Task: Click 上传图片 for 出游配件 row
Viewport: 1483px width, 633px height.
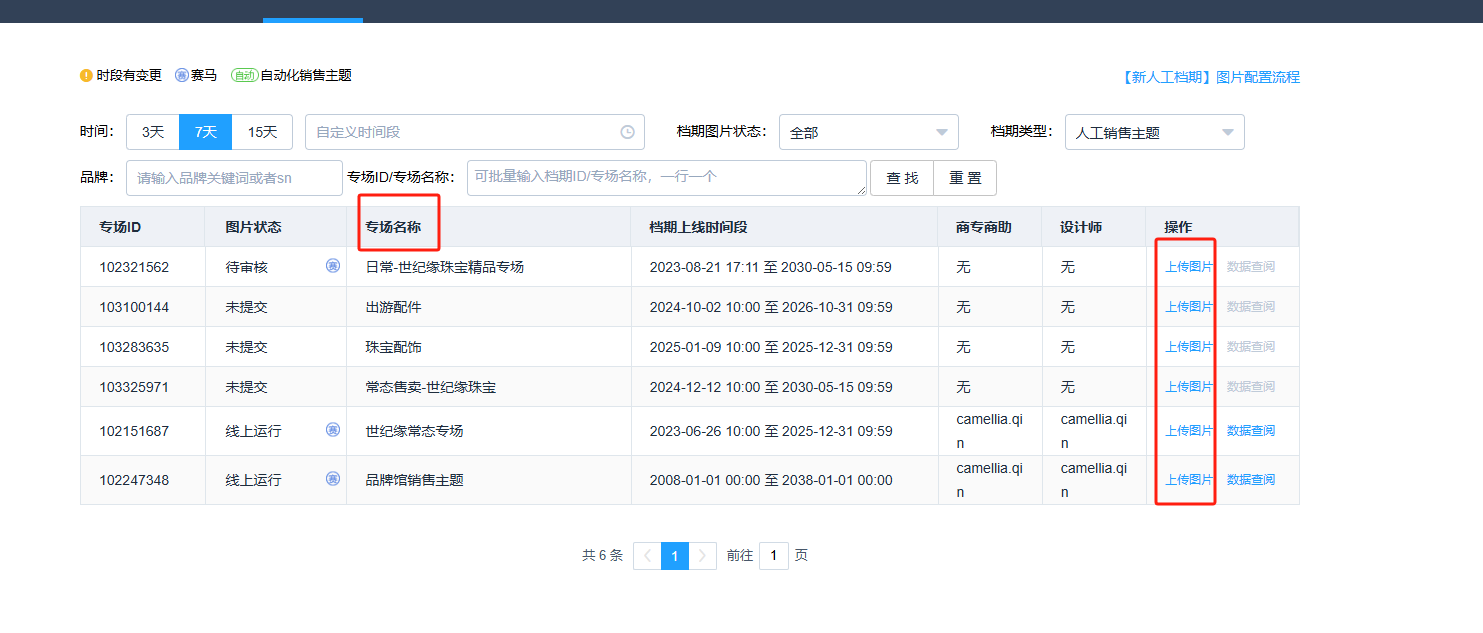Action: [1189, 307]
